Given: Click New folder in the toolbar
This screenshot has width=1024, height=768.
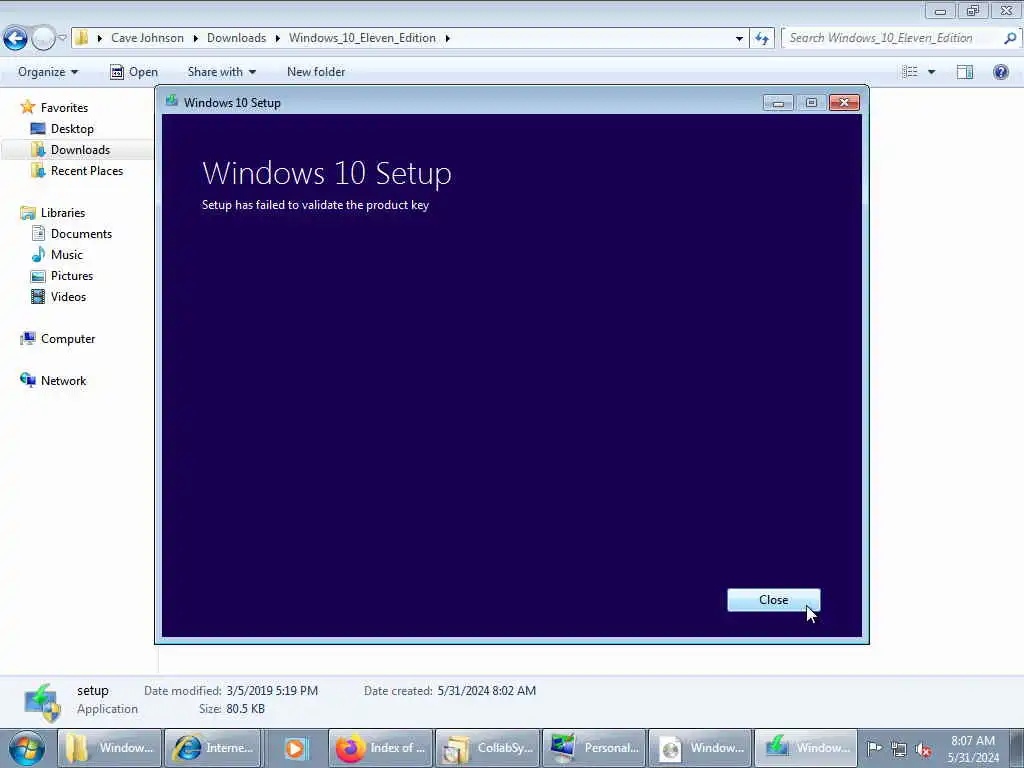Looking at the screenshot, I should click(316, 72).
